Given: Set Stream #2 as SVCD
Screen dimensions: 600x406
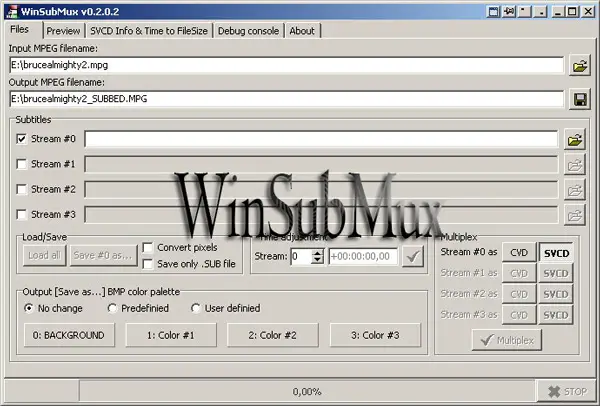Looking at the screenshot, I should click(556, 294).
